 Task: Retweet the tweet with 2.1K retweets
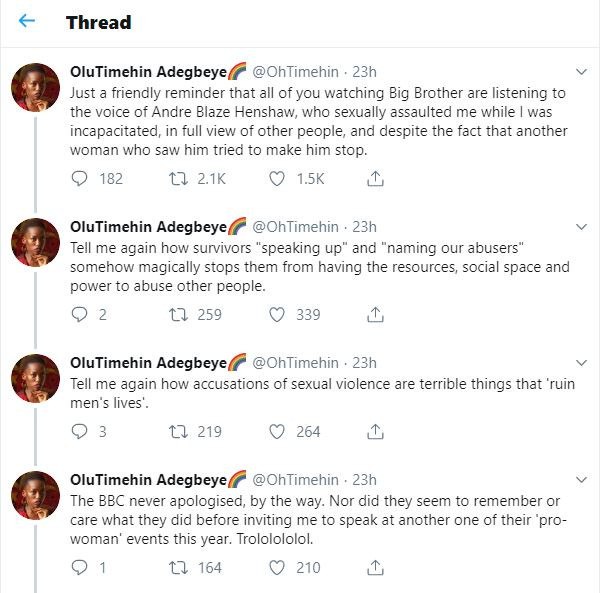180,178
